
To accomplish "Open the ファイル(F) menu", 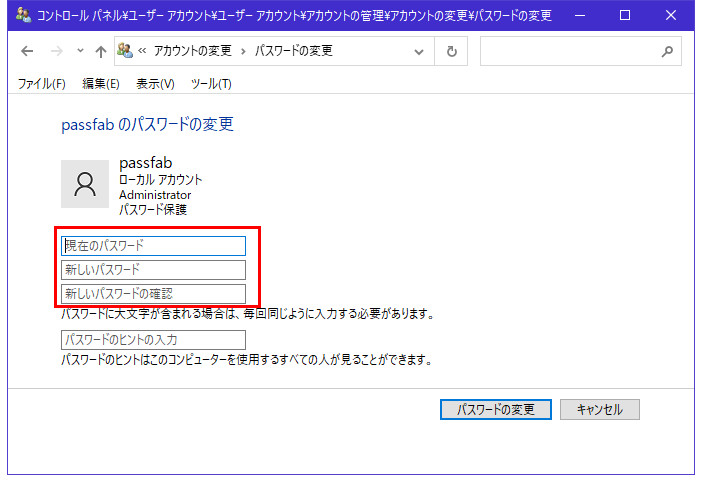I will point(41,84).
